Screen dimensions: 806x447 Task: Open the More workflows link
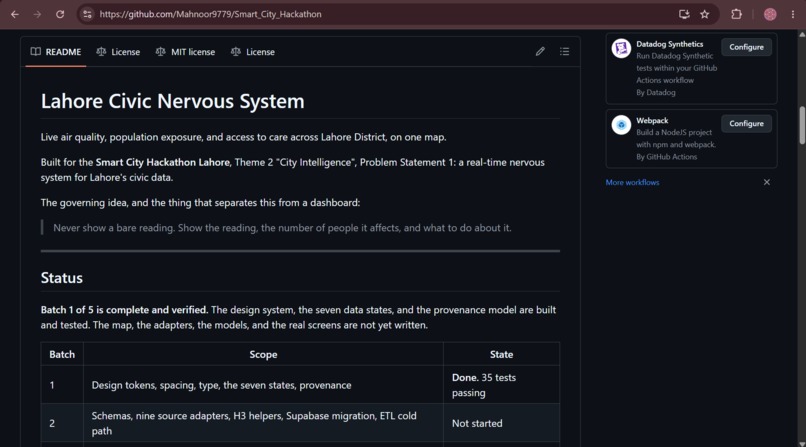[x=632, y=182]
